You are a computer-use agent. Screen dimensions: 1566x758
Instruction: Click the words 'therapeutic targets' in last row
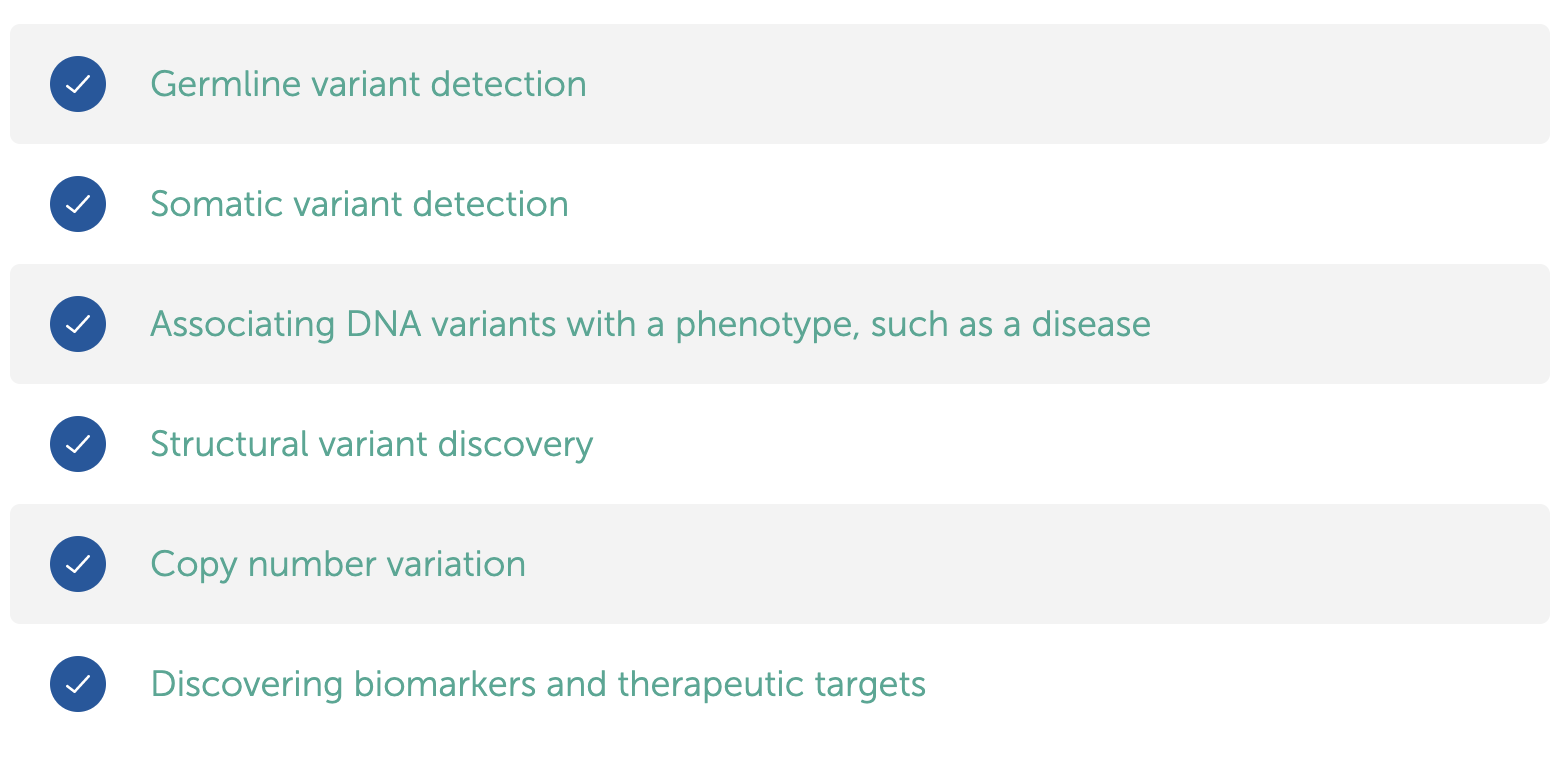point(772,685)
